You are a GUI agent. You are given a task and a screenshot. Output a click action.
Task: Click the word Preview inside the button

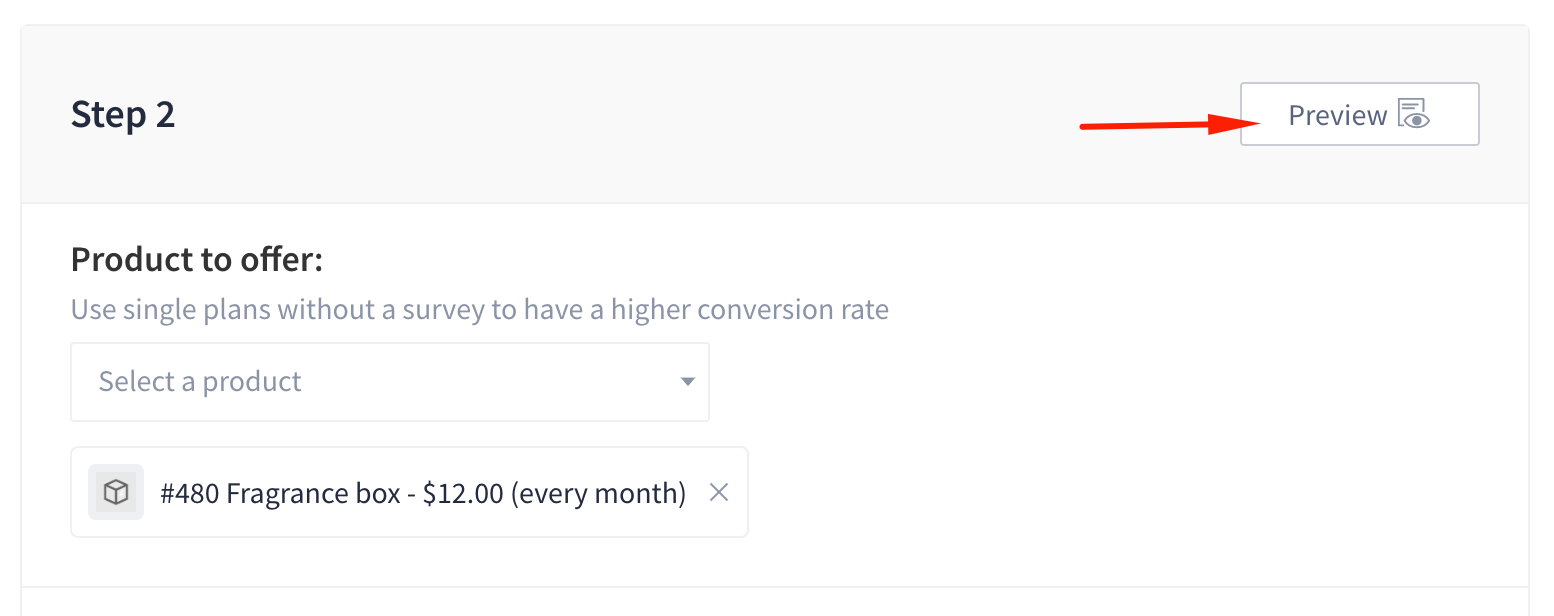pyautogui.click(x=1338, y=115)
